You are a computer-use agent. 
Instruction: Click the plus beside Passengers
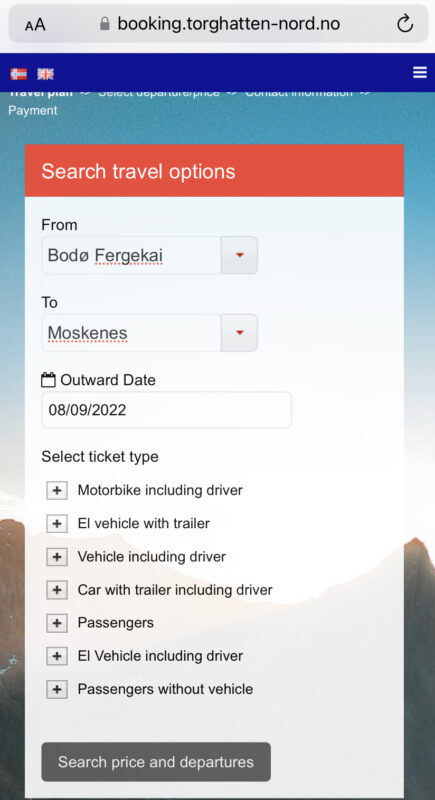tap(57, 623)
